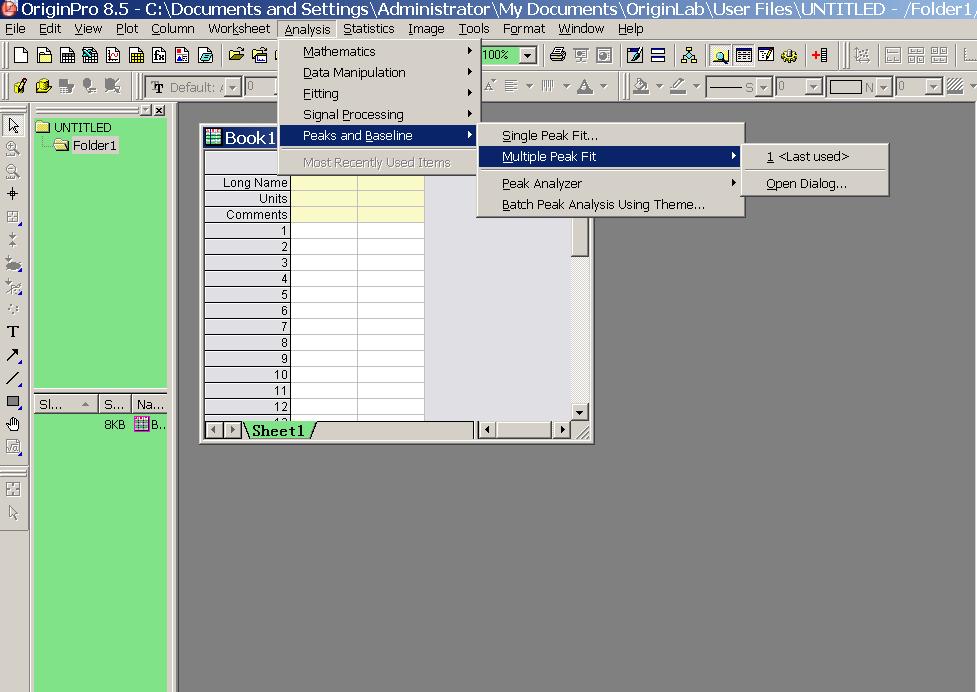
Task: Click the New Matrix toolbar icon
Action: tap(136, 55)
